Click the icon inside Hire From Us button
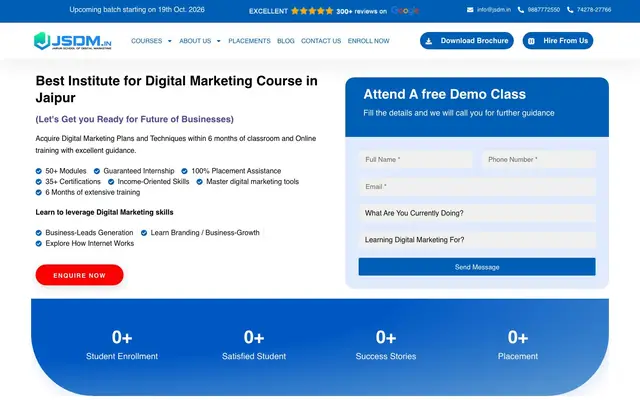The height and width of the screenshot is (400, 640). click(x=531, y=41)
